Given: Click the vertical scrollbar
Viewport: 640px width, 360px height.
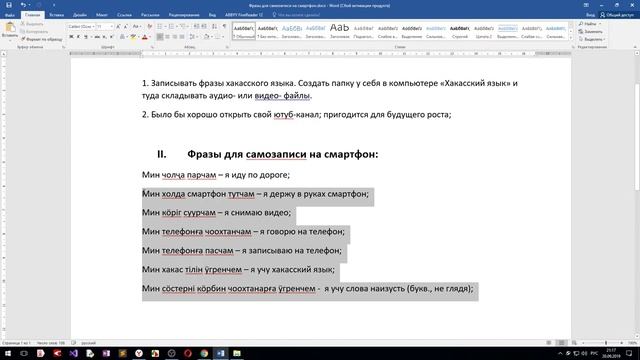Looking at the screenshot, I should point(637,137).
